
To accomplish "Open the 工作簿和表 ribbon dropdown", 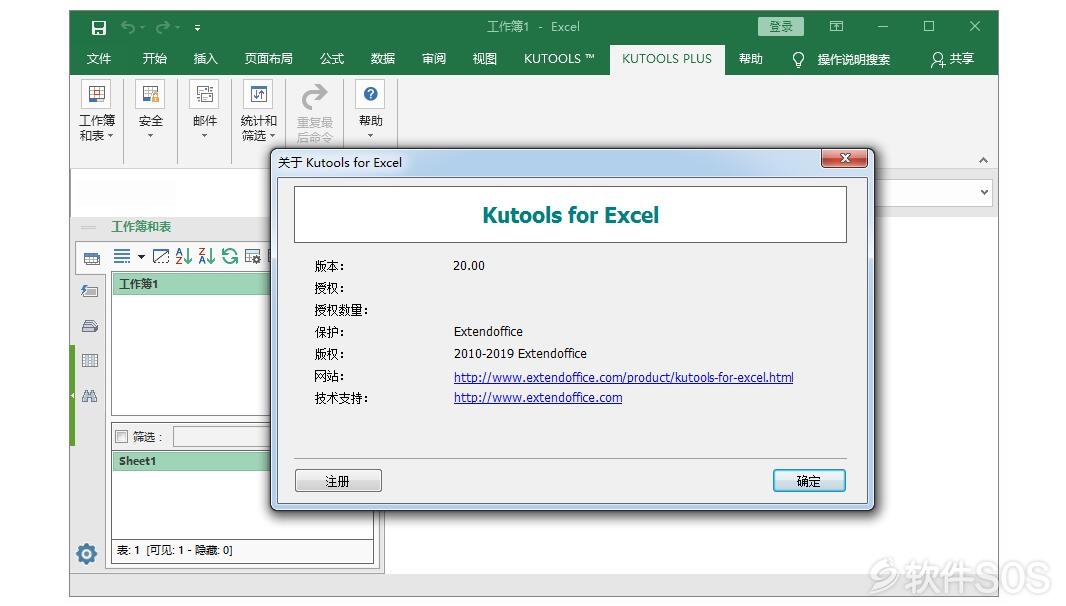I will (97, 112).
